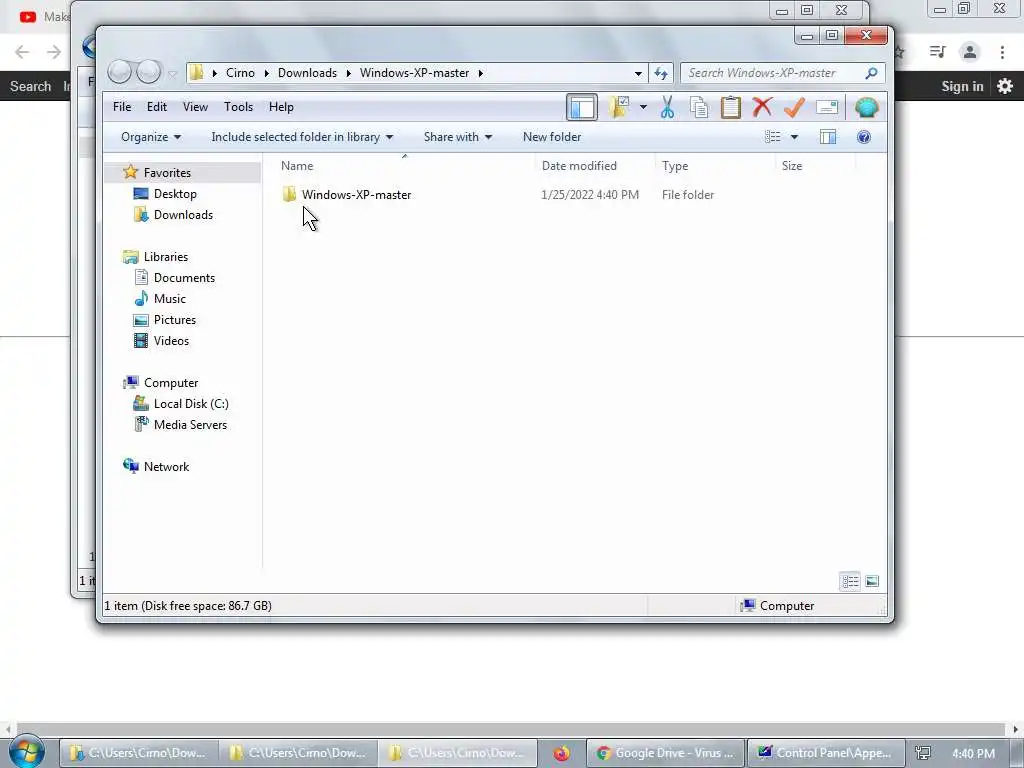Click the teal shell Classic Shell settings icon
1024x768 pixels.
point(867,107)
